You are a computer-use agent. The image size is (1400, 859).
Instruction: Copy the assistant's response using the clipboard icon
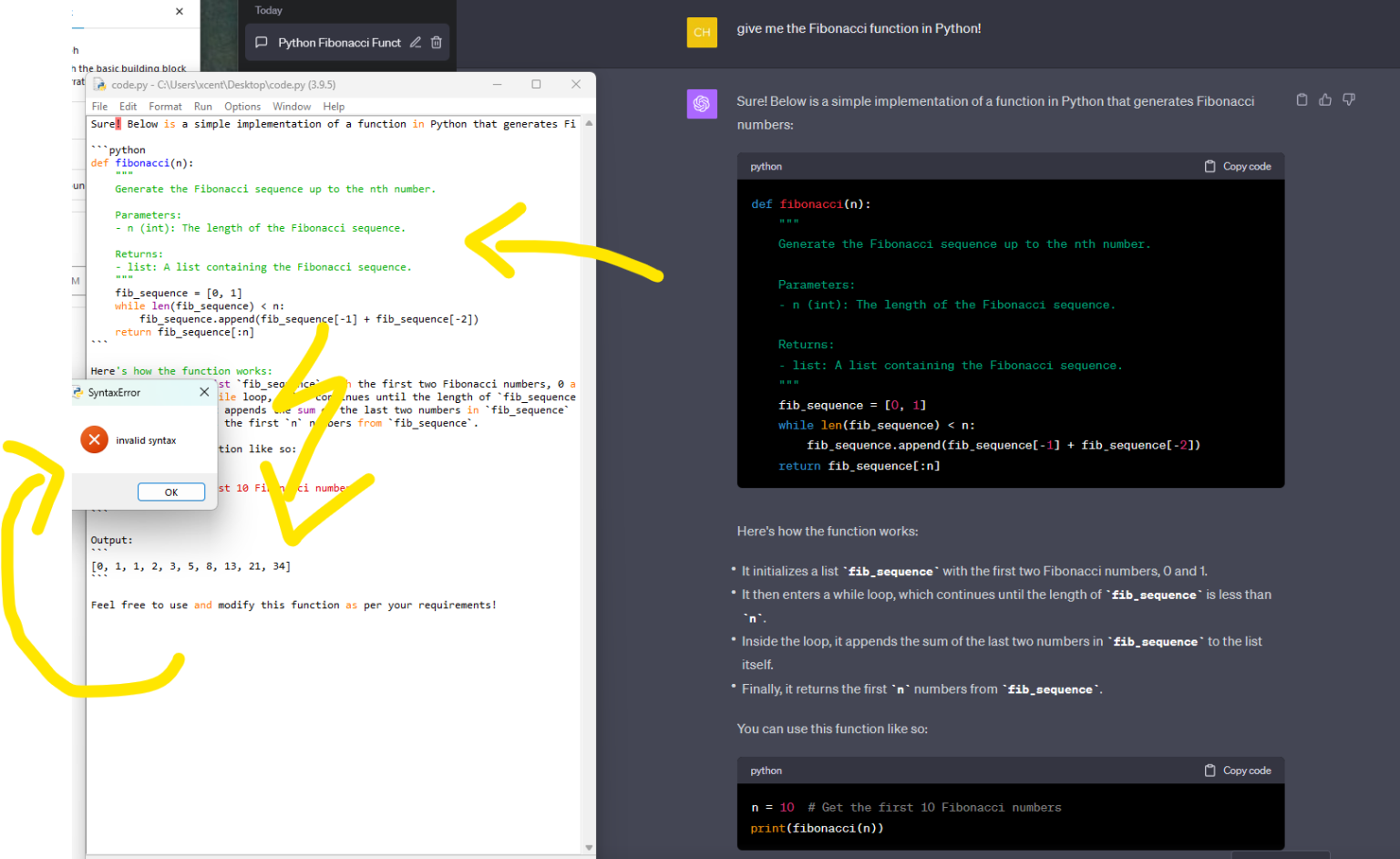(1302, 100)
